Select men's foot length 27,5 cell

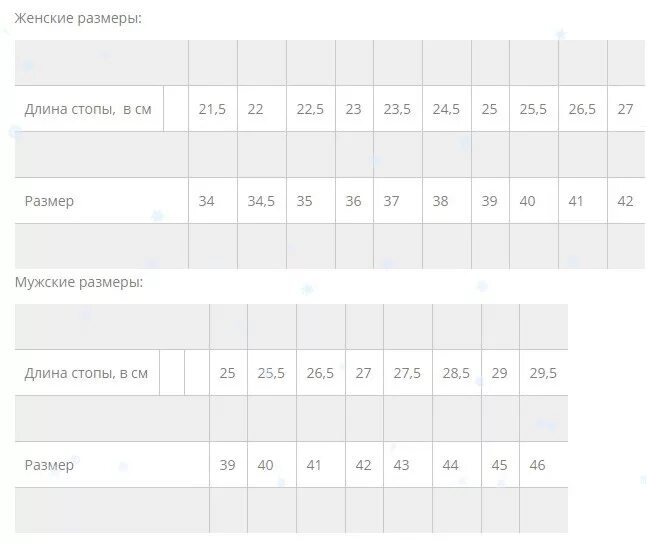(x=407, y=373)
